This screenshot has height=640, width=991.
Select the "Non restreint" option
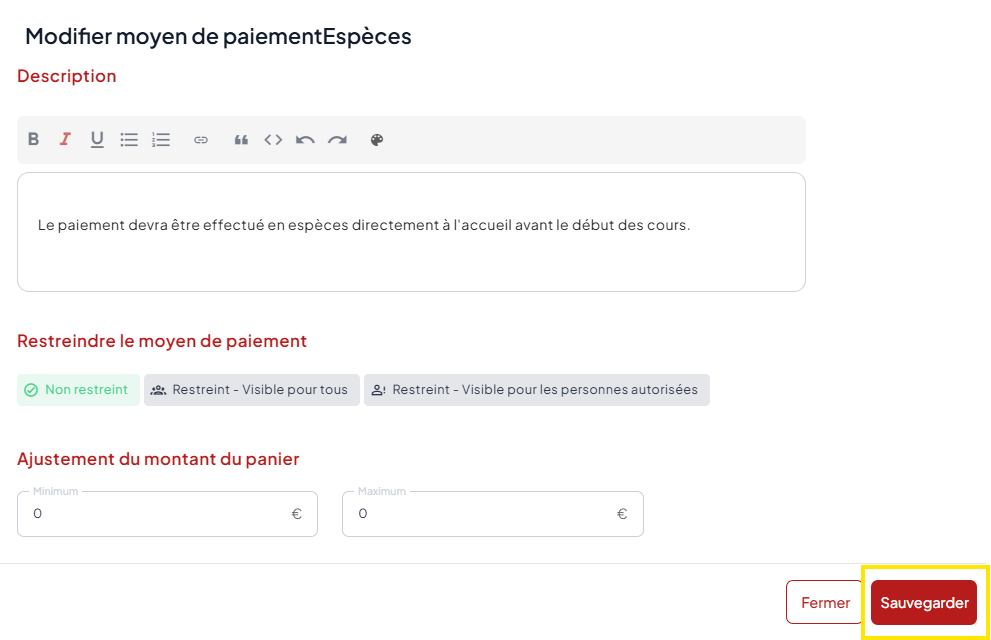(78, 390)
